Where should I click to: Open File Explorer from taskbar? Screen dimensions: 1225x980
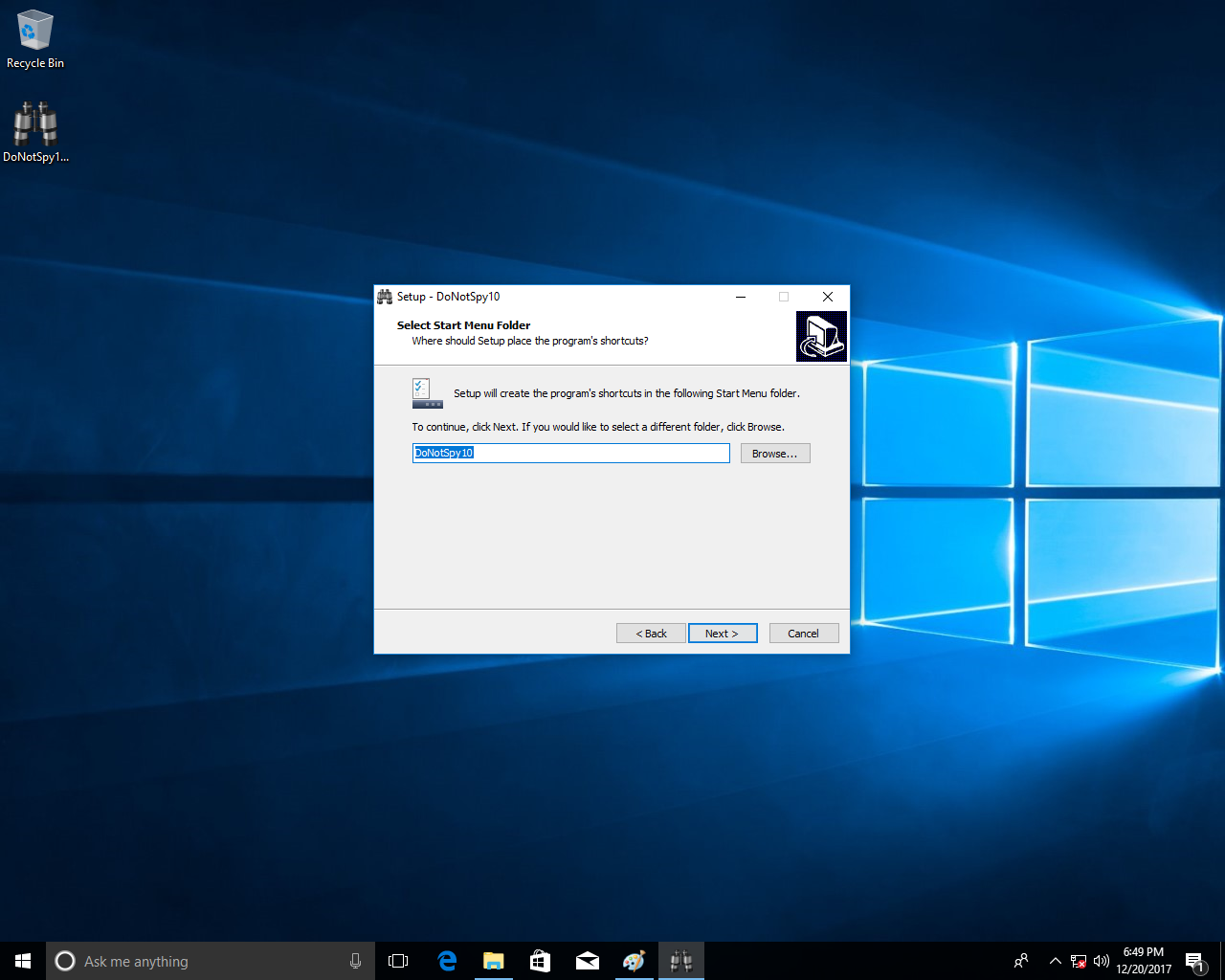[x=494, y=961]
